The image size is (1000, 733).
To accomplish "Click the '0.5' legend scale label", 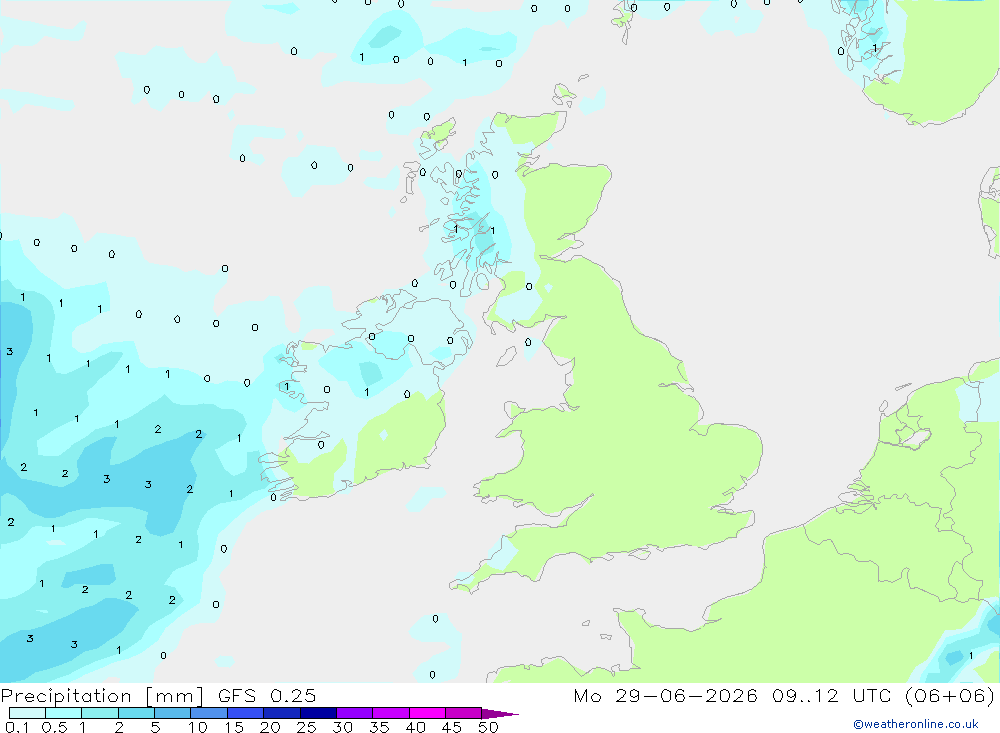I will point(54,727).
